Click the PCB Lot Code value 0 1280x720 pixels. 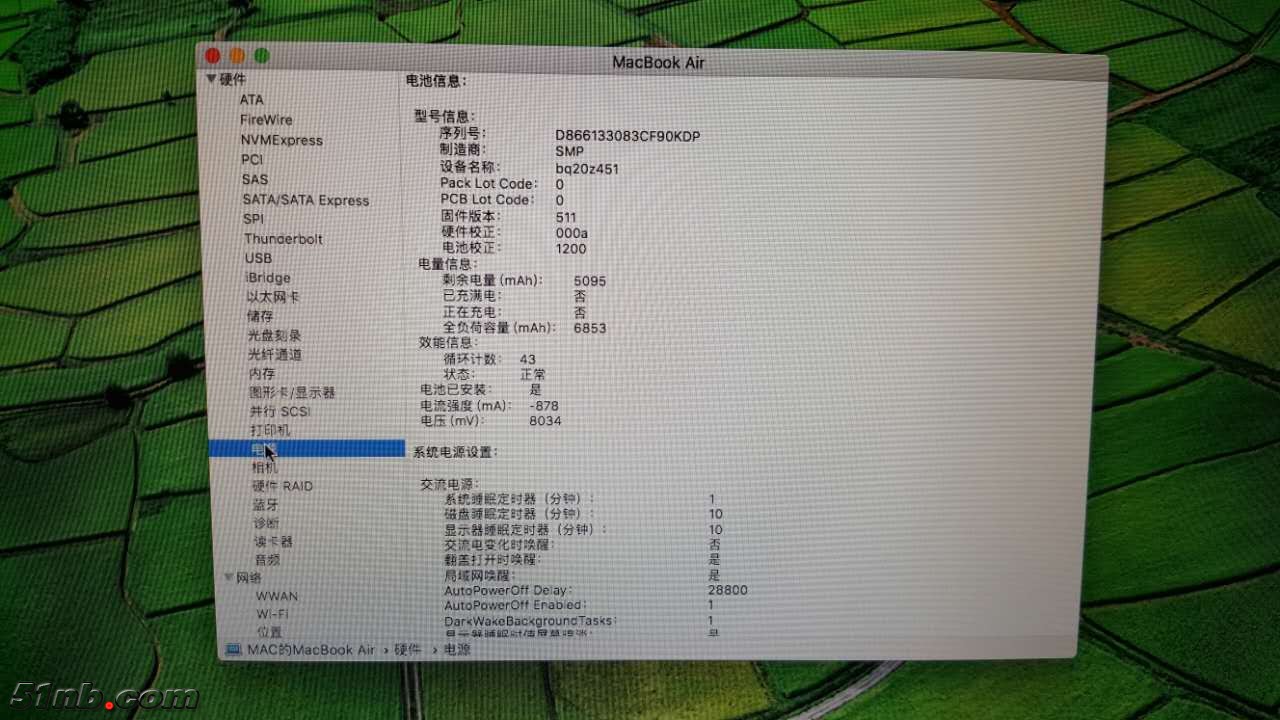point(560,201)
